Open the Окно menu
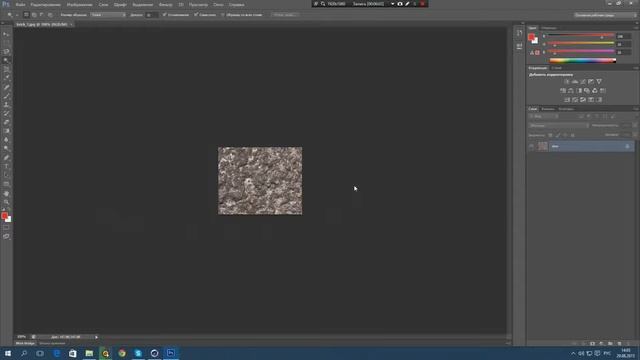 [218, 4]
